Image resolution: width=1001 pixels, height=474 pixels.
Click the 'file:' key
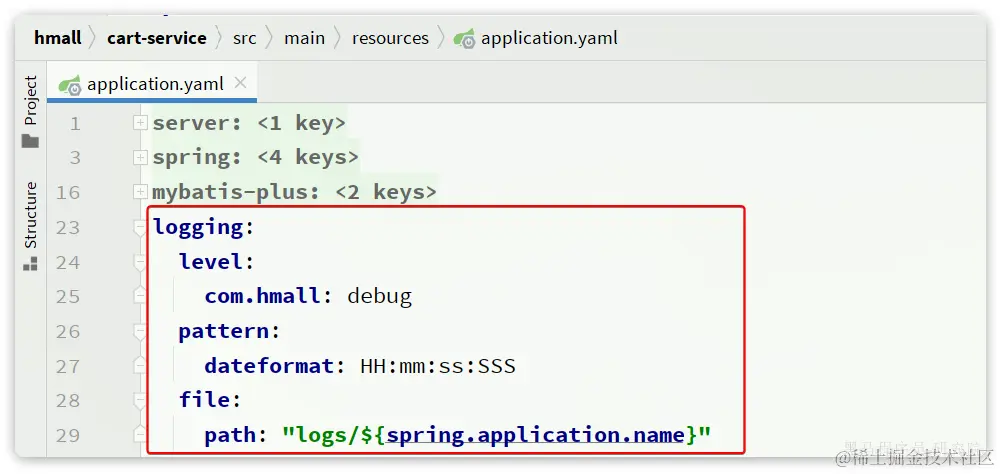(211, 401)
